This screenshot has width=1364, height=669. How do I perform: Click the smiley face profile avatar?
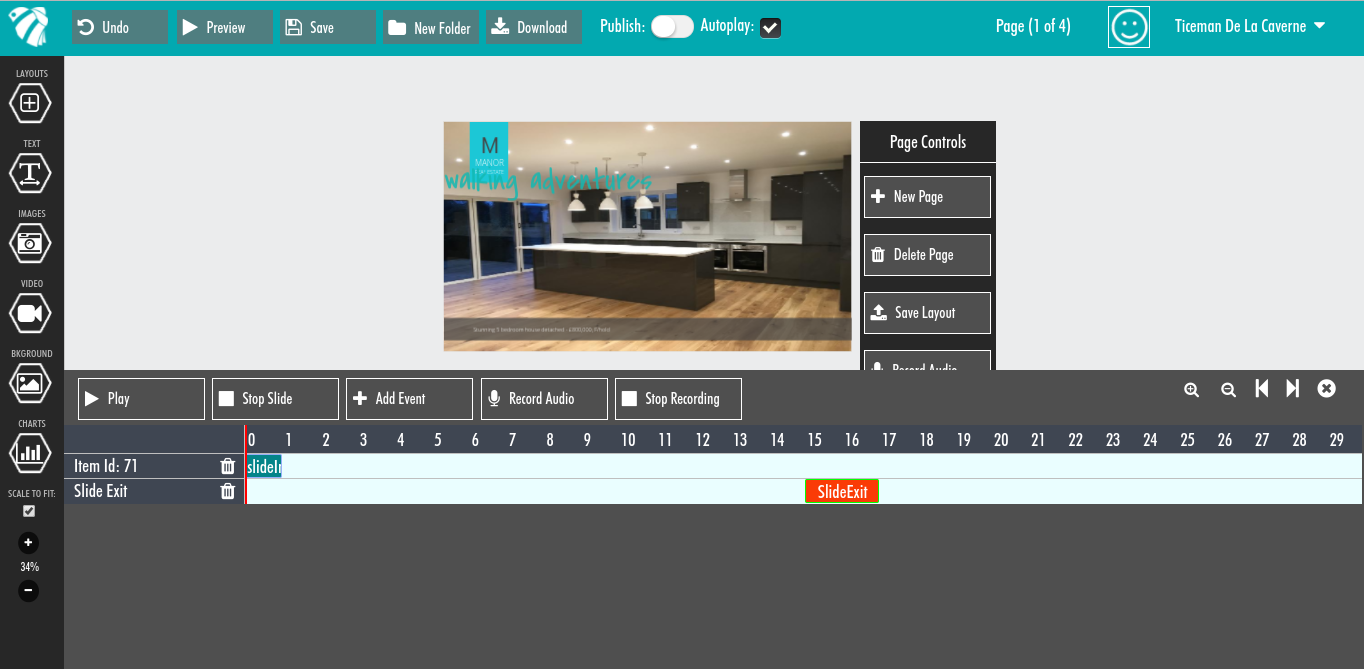tap(1129, 27)
